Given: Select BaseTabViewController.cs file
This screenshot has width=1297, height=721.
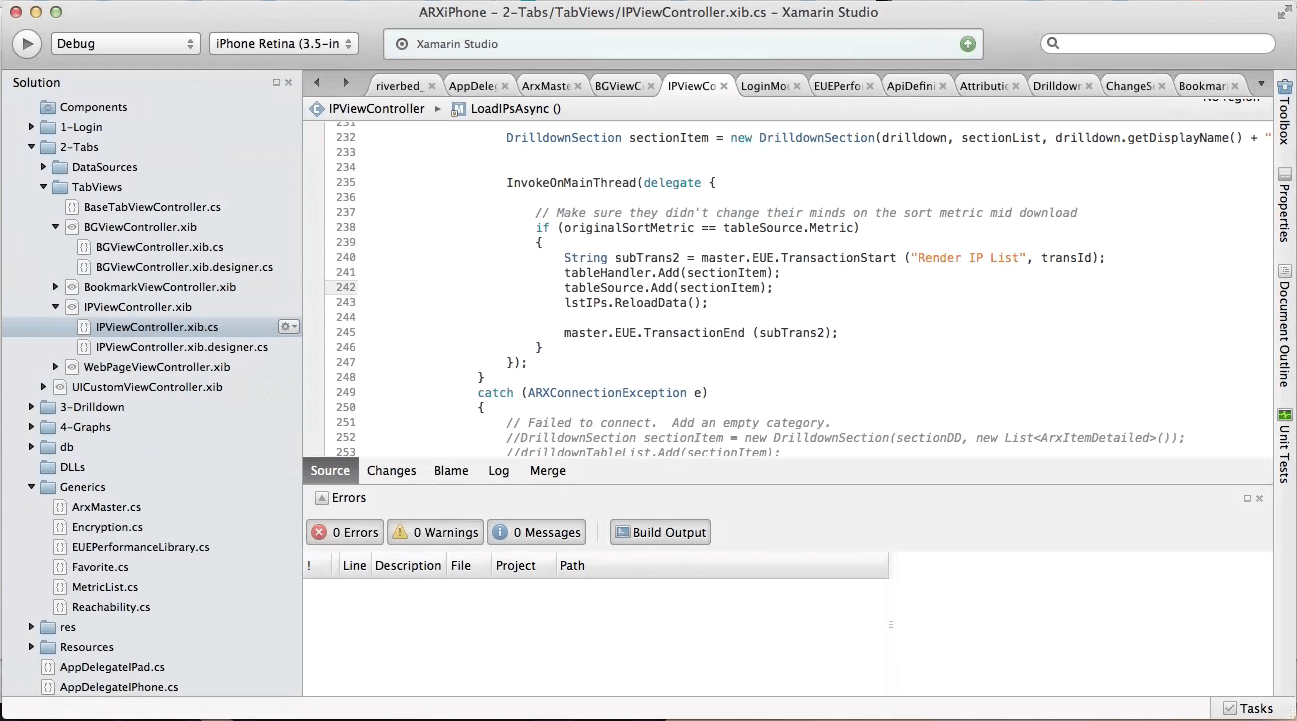Looking at the screenshot, I should (x=152, y=207).
